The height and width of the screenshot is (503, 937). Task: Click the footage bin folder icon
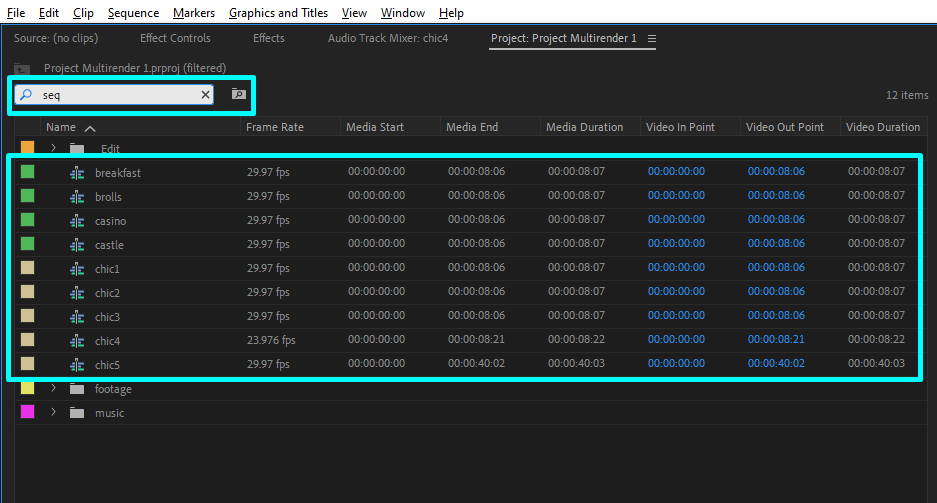(x=77, y=389)
